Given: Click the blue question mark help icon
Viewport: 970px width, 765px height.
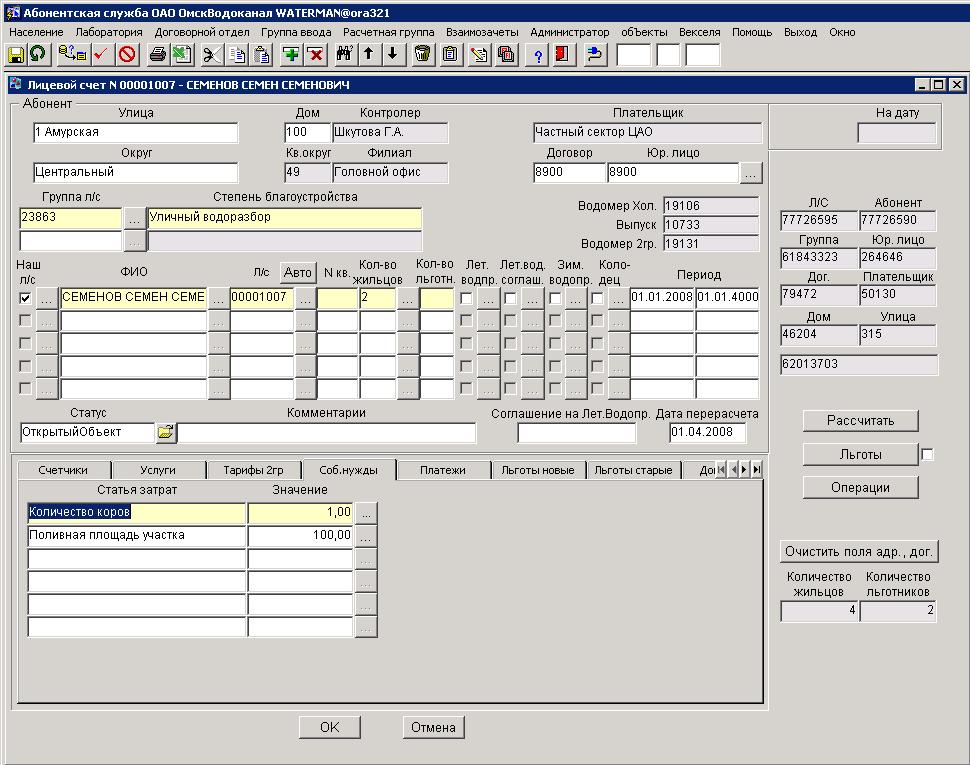Looking at the screenshot, I should coord(538,54).
